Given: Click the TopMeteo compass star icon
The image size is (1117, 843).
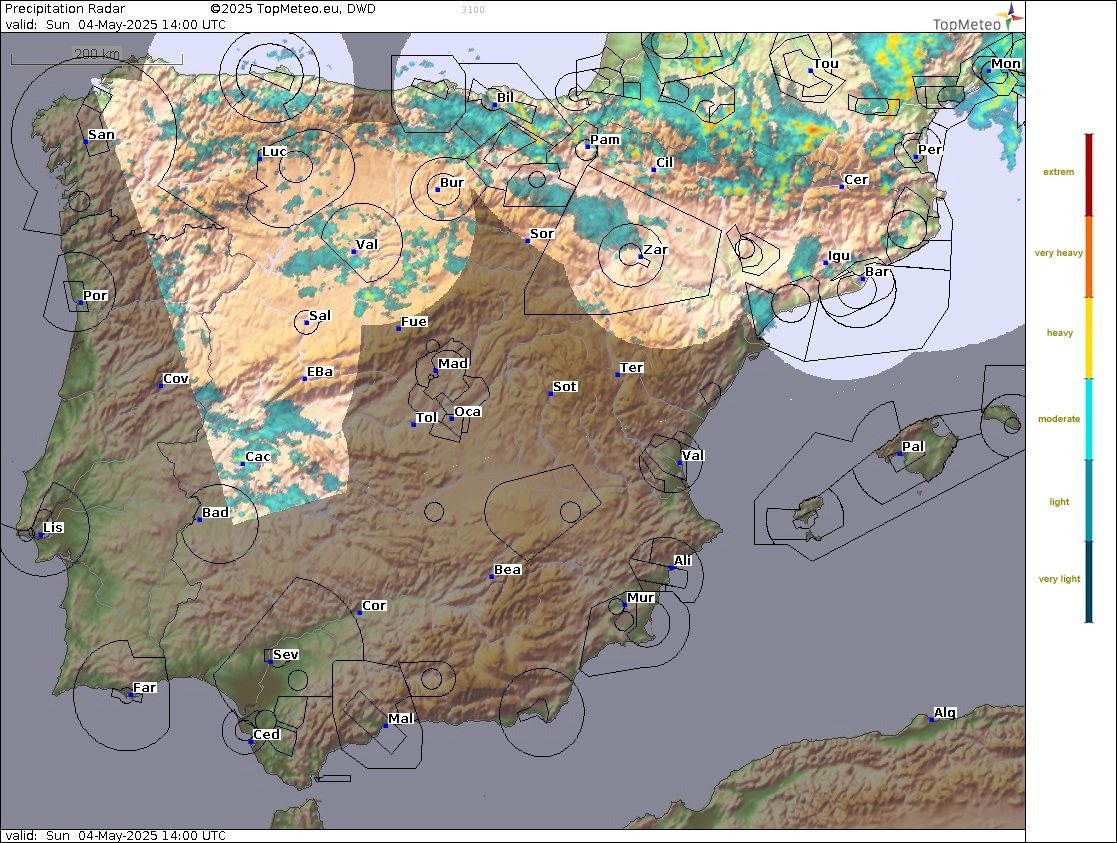Looking at the screenshot, I should coord(1012,15).
